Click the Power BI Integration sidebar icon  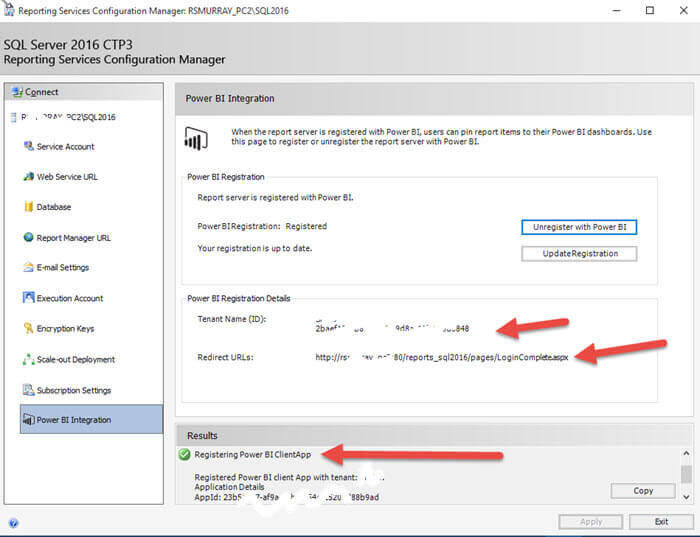(29, 420)
